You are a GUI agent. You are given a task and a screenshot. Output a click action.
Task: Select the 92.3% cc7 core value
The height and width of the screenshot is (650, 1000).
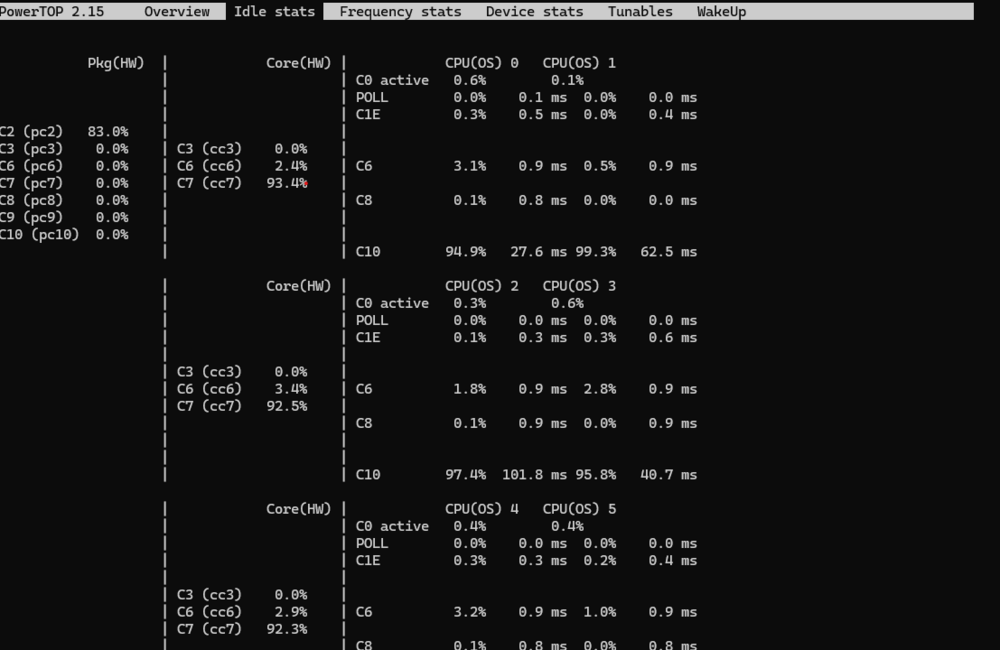pyautogui.click(x=286, y=629)
